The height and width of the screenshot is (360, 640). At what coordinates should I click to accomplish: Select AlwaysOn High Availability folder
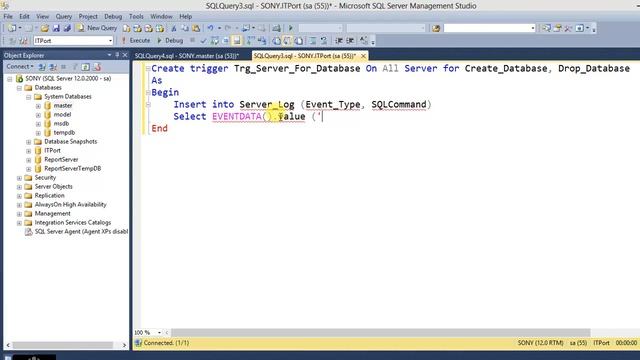[x=70, y=204]
